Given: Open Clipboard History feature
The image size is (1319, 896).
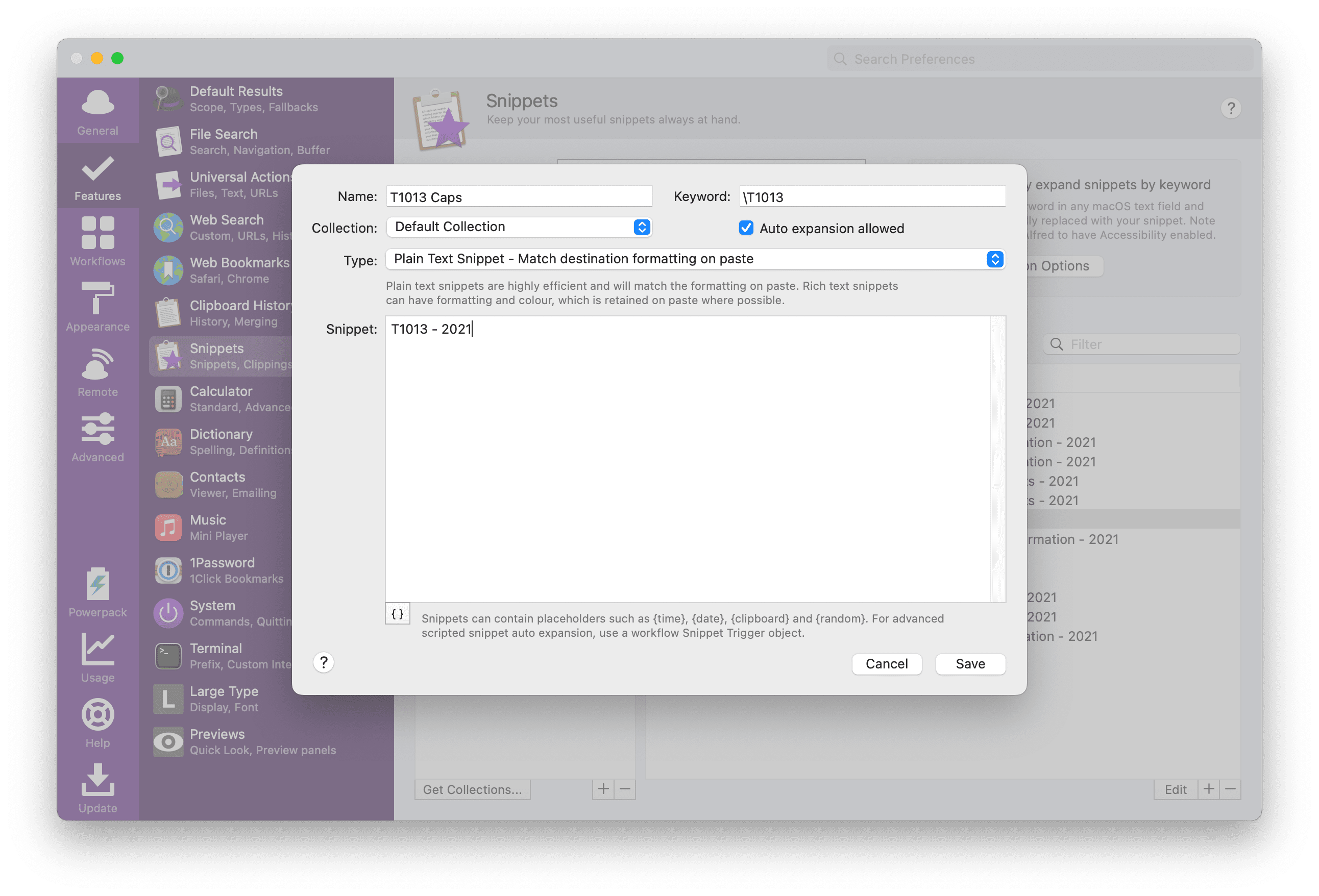Looking at the screenshot, I should coord(222,313).
